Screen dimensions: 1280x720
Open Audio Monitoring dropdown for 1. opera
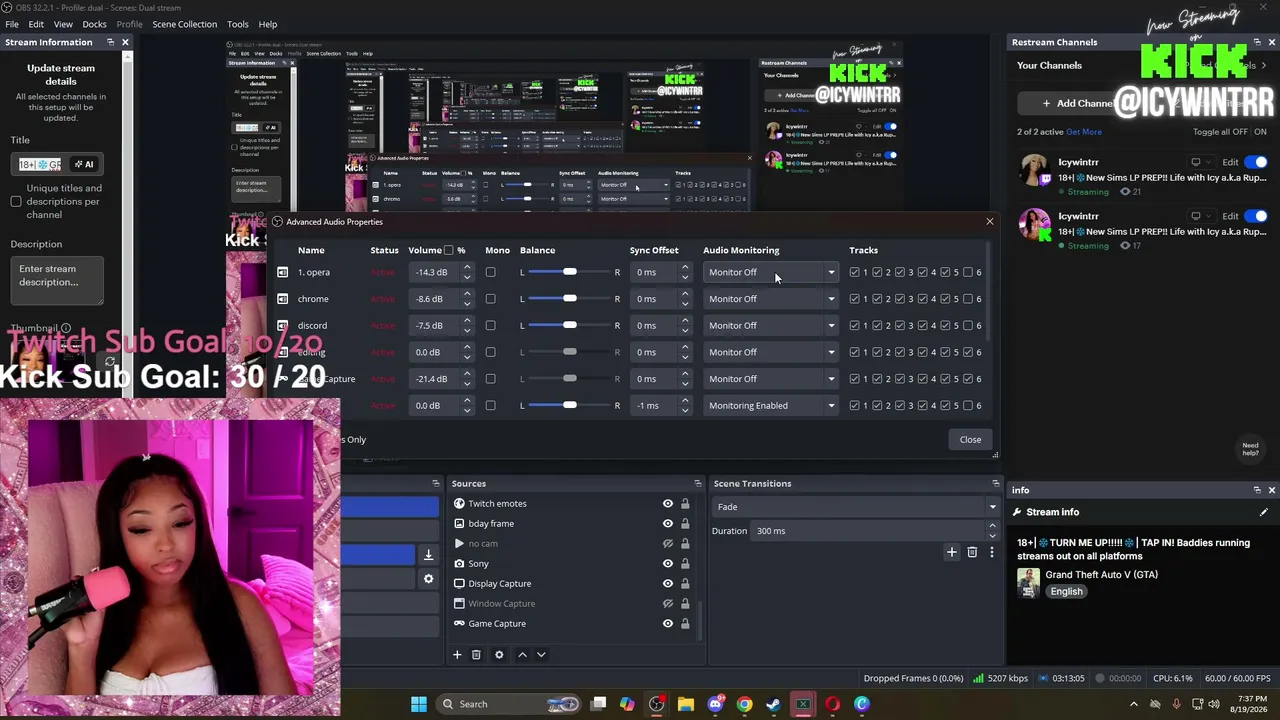coord(771,272)
